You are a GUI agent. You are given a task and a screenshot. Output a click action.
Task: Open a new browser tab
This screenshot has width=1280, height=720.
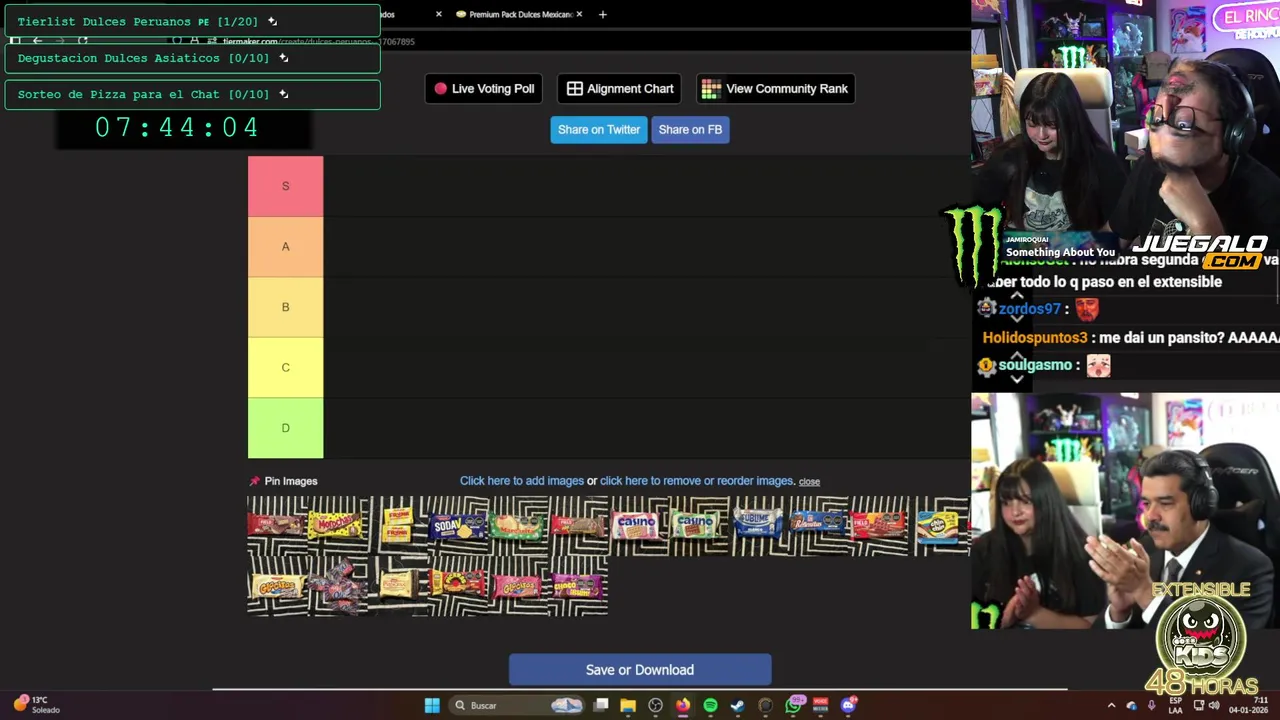[x=602, y=14]
